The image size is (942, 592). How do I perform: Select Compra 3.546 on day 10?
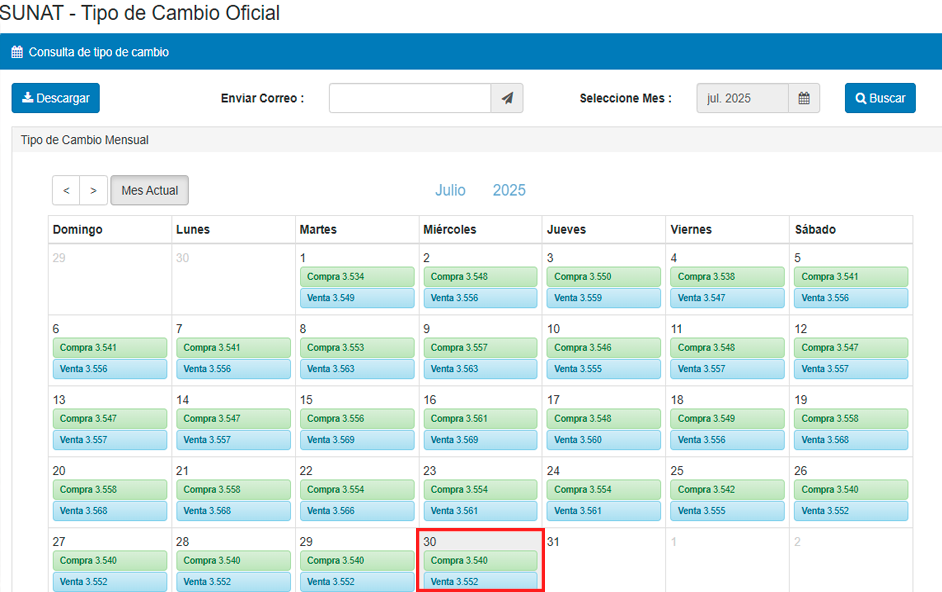[x=604, y=347]
